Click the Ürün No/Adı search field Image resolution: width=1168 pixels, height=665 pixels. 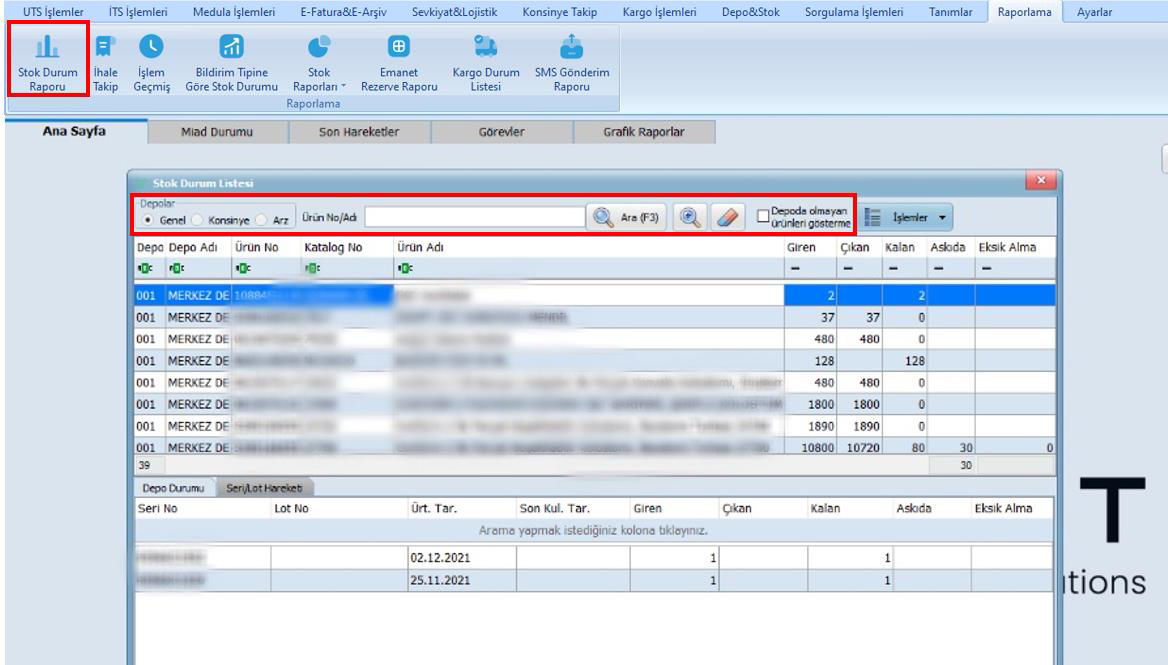pyautogui.click(x=477, y=217)
